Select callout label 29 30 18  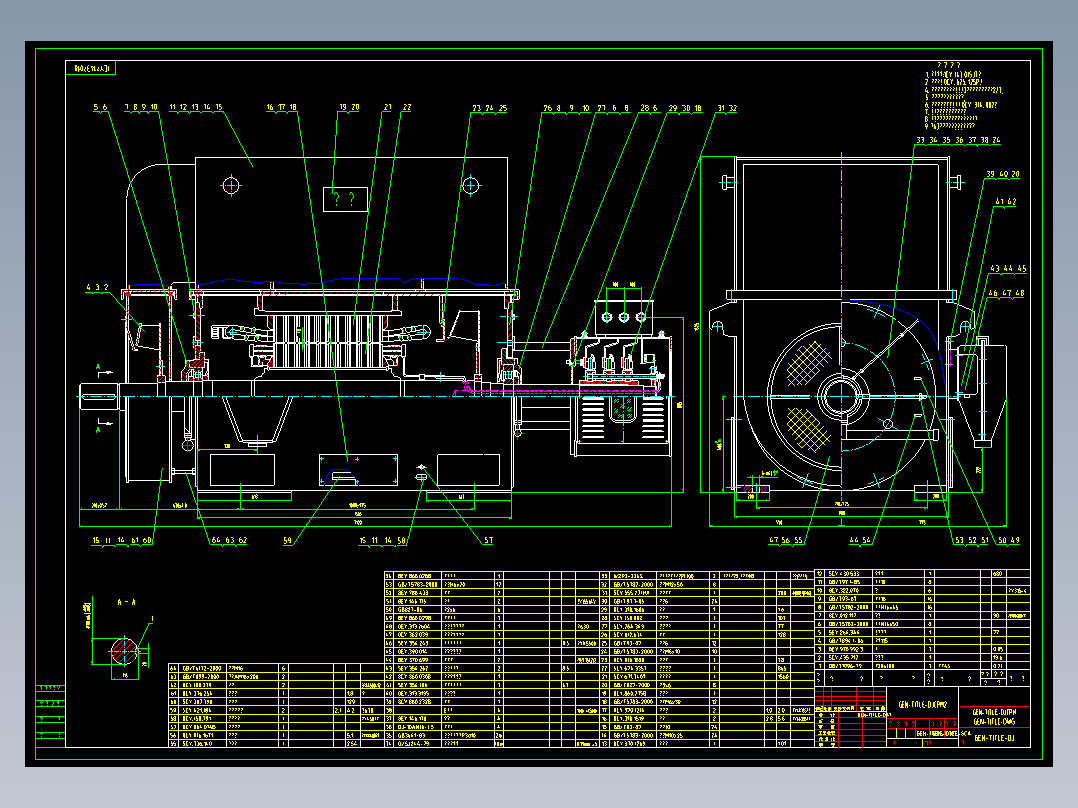click(x=685, y=108)
